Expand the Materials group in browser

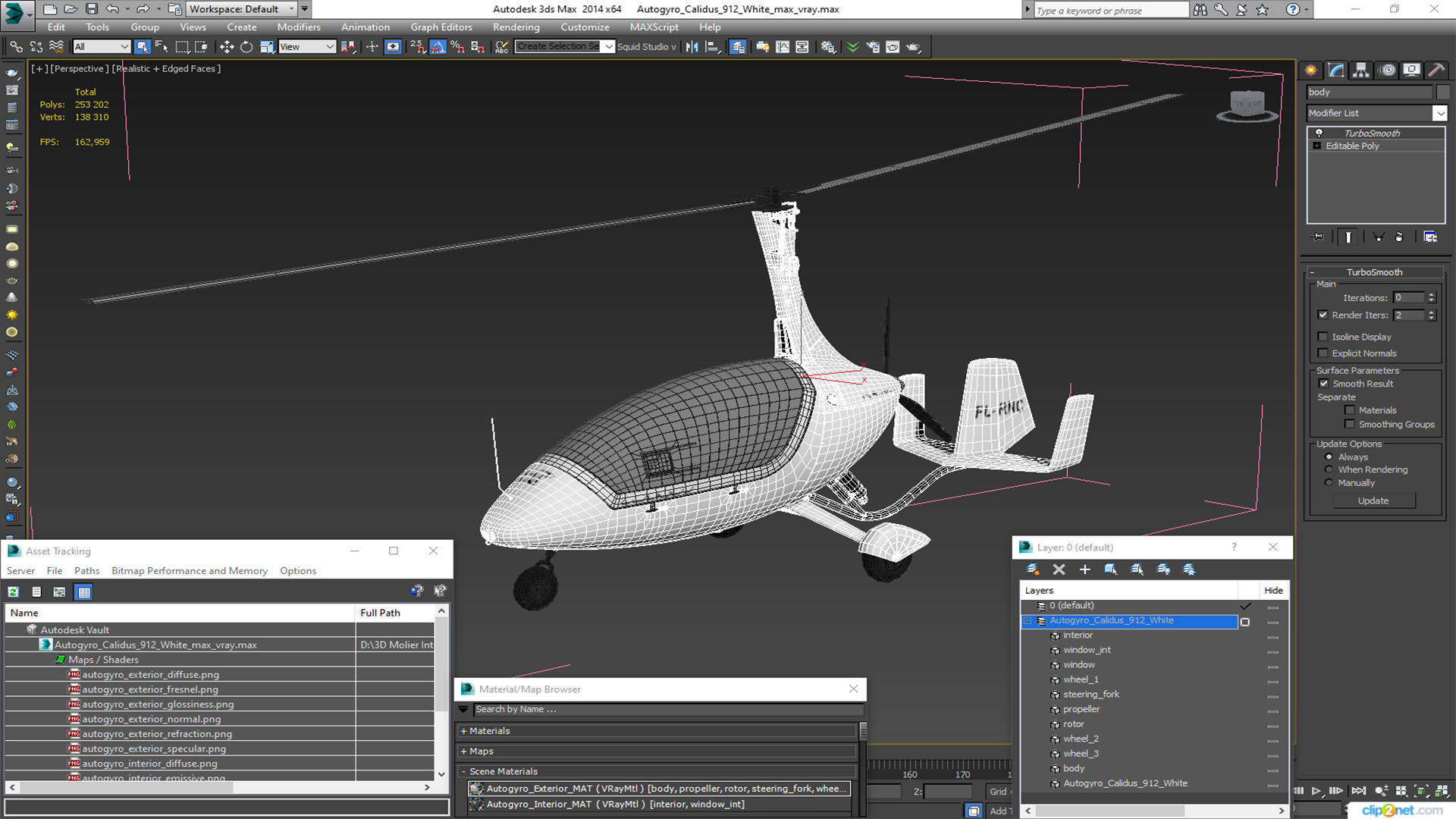(x=463, y=731)
